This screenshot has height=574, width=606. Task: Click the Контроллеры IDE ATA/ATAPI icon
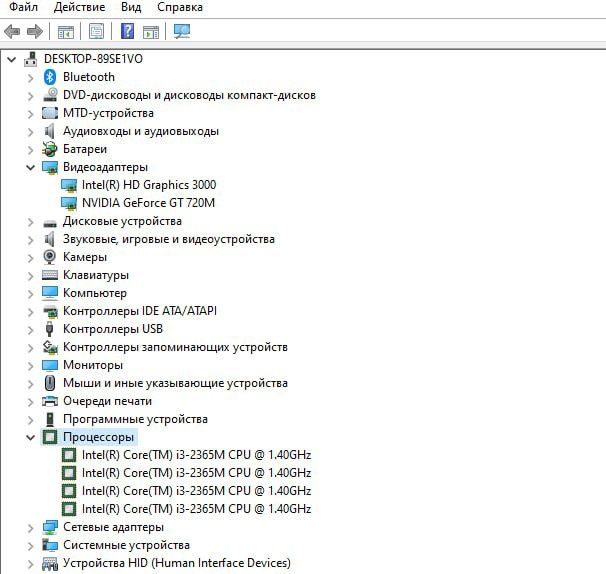click(x=50, y=311)
